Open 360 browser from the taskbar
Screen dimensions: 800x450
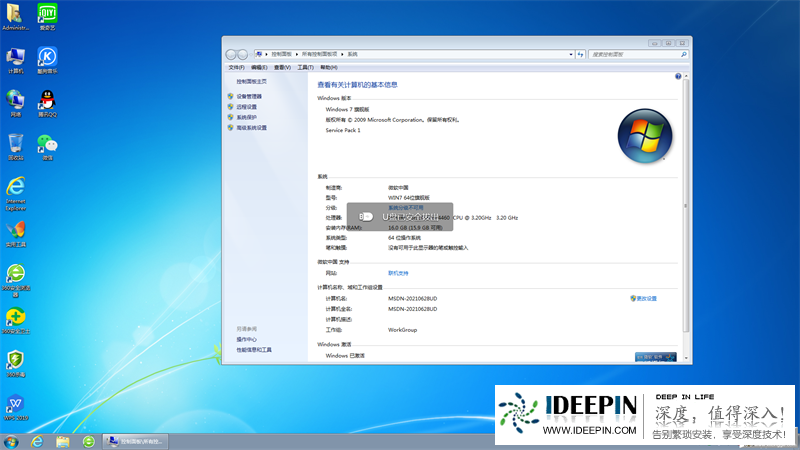click(89, 441)
